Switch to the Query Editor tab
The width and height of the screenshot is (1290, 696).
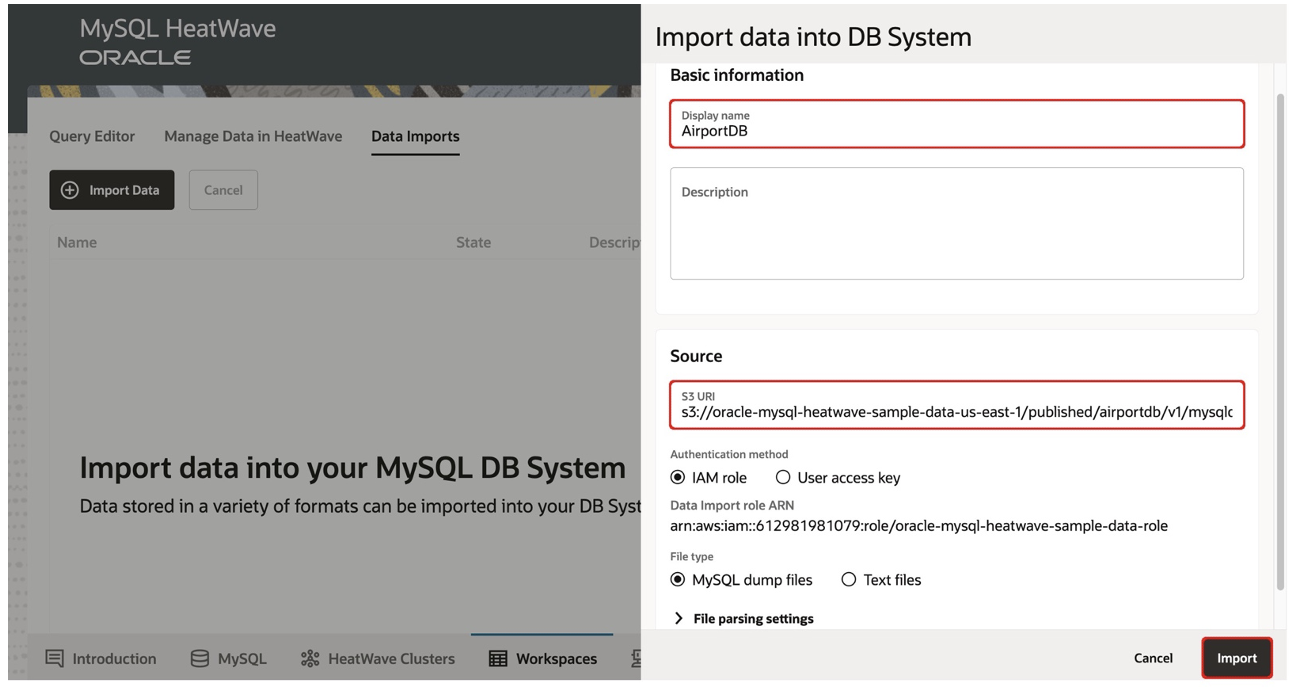(x=92, y=136)
